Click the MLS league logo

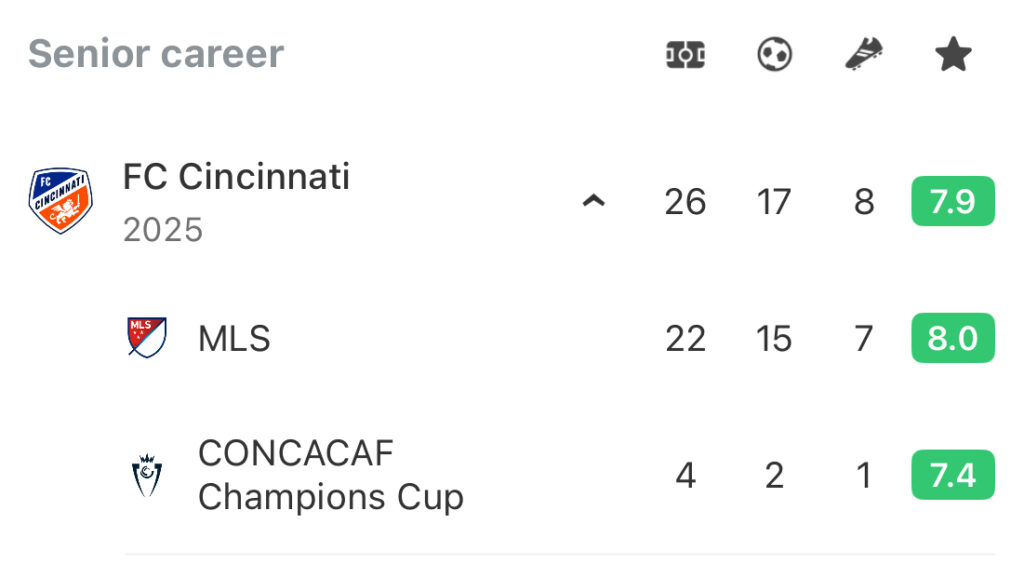(147, 338)
